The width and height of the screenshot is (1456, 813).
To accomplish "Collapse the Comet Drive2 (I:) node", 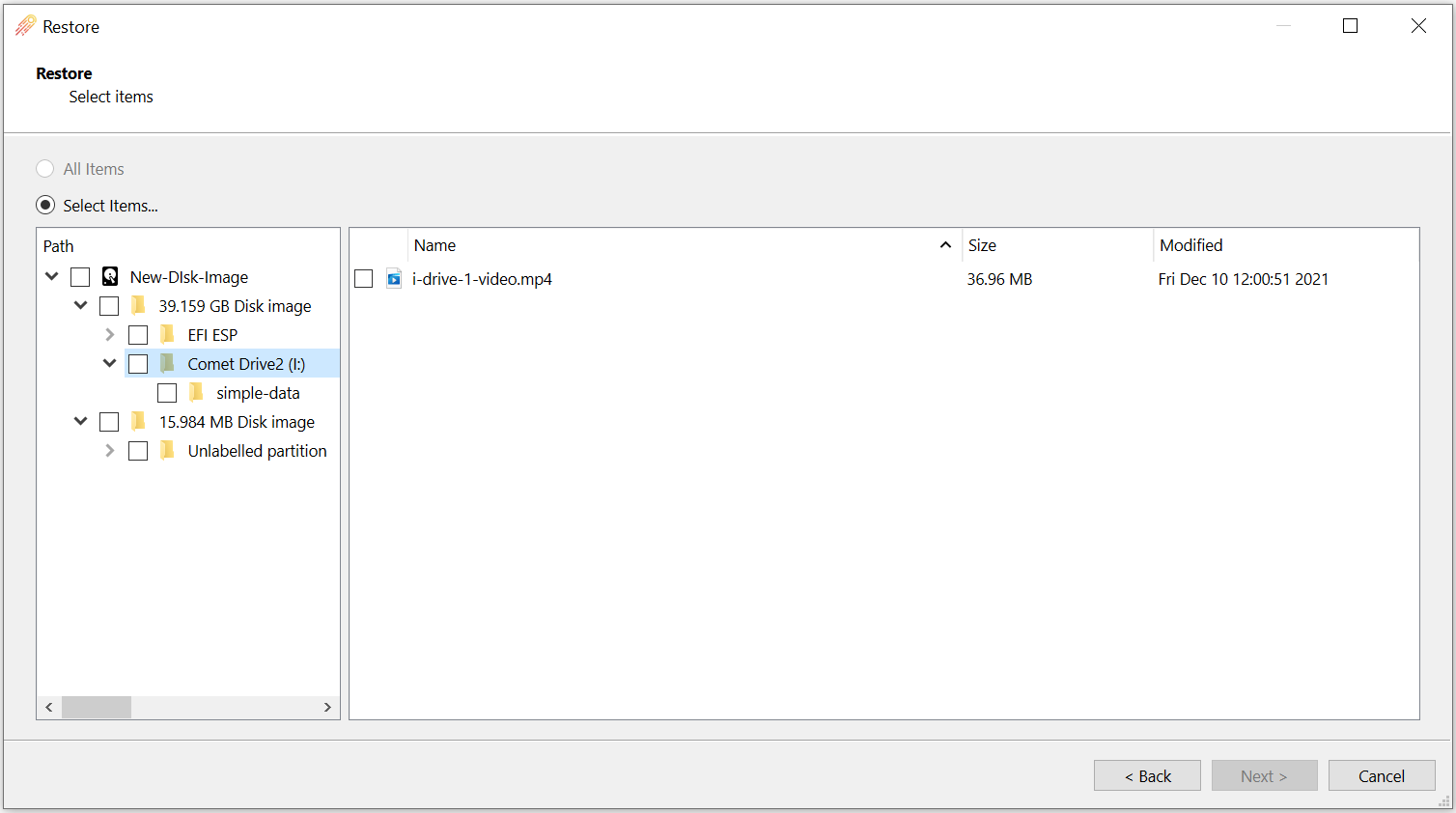I will click(109, 364).
